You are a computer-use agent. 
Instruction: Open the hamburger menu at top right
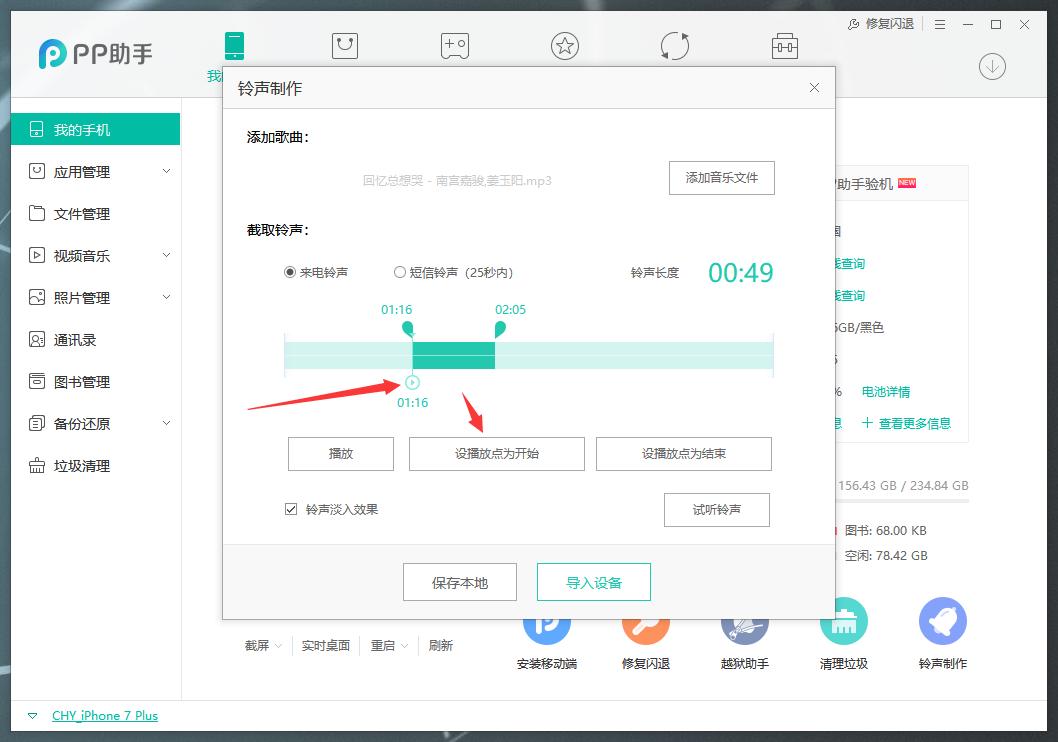point(941,24)
